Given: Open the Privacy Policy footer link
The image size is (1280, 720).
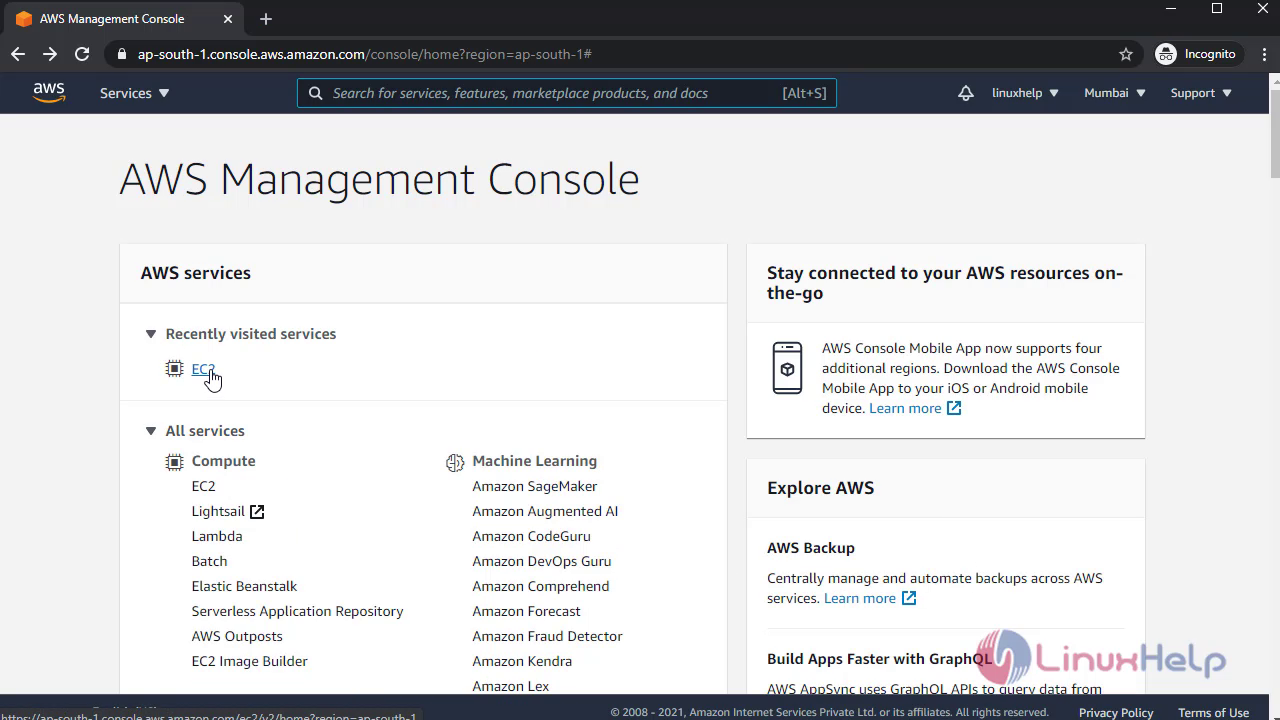Looking at the screenshot, I should coord(1116,712).
